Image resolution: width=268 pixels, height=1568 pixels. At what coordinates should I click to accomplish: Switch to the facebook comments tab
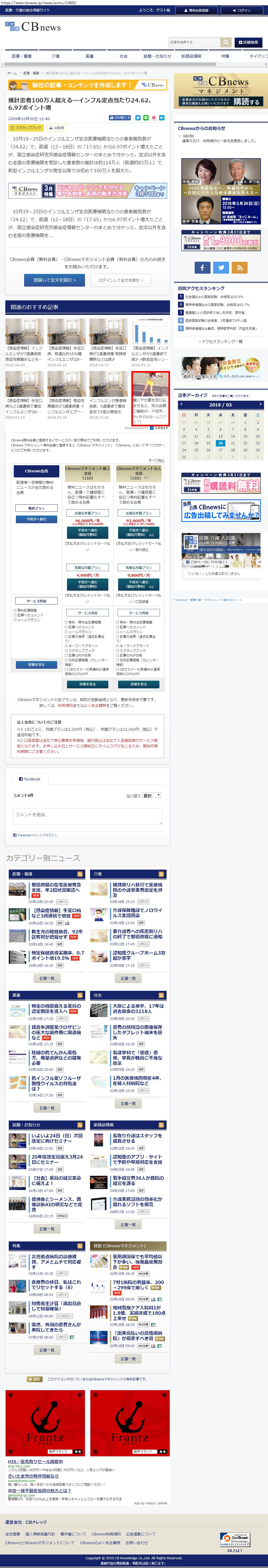(x=30, y=779)
